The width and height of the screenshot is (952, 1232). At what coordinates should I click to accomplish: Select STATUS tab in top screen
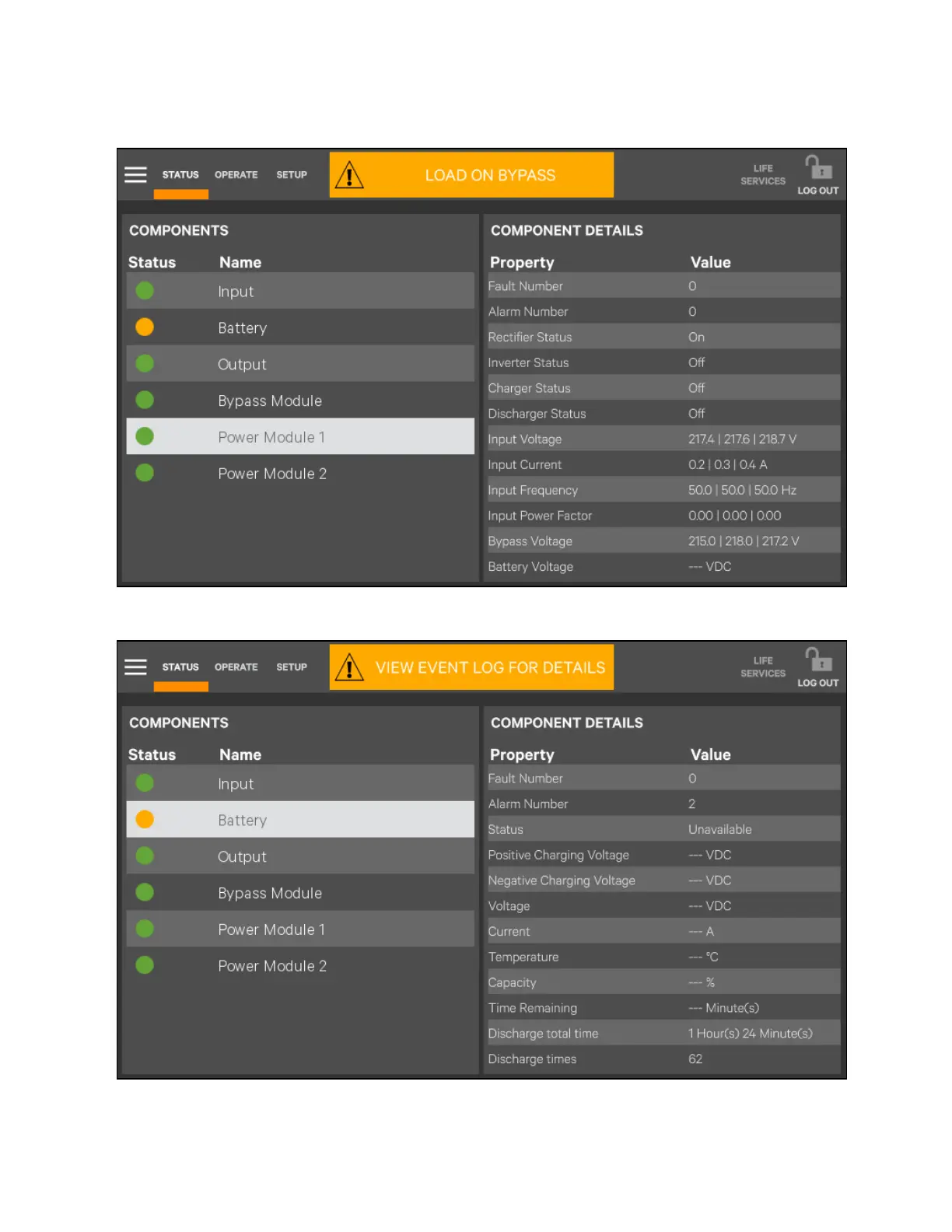tap(180, 175)
